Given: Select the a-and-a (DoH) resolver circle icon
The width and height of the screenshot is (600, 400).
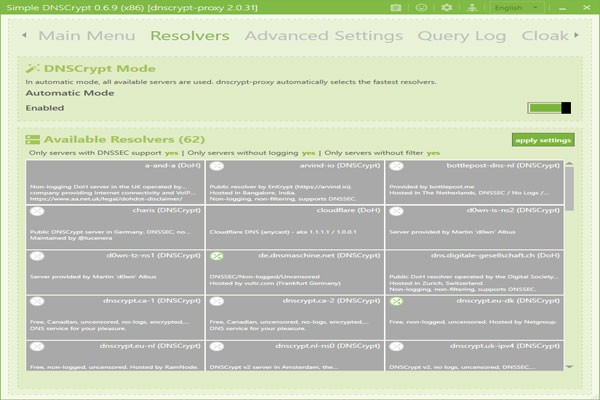Looking at the screenshot, I should [x=37, y=165].
